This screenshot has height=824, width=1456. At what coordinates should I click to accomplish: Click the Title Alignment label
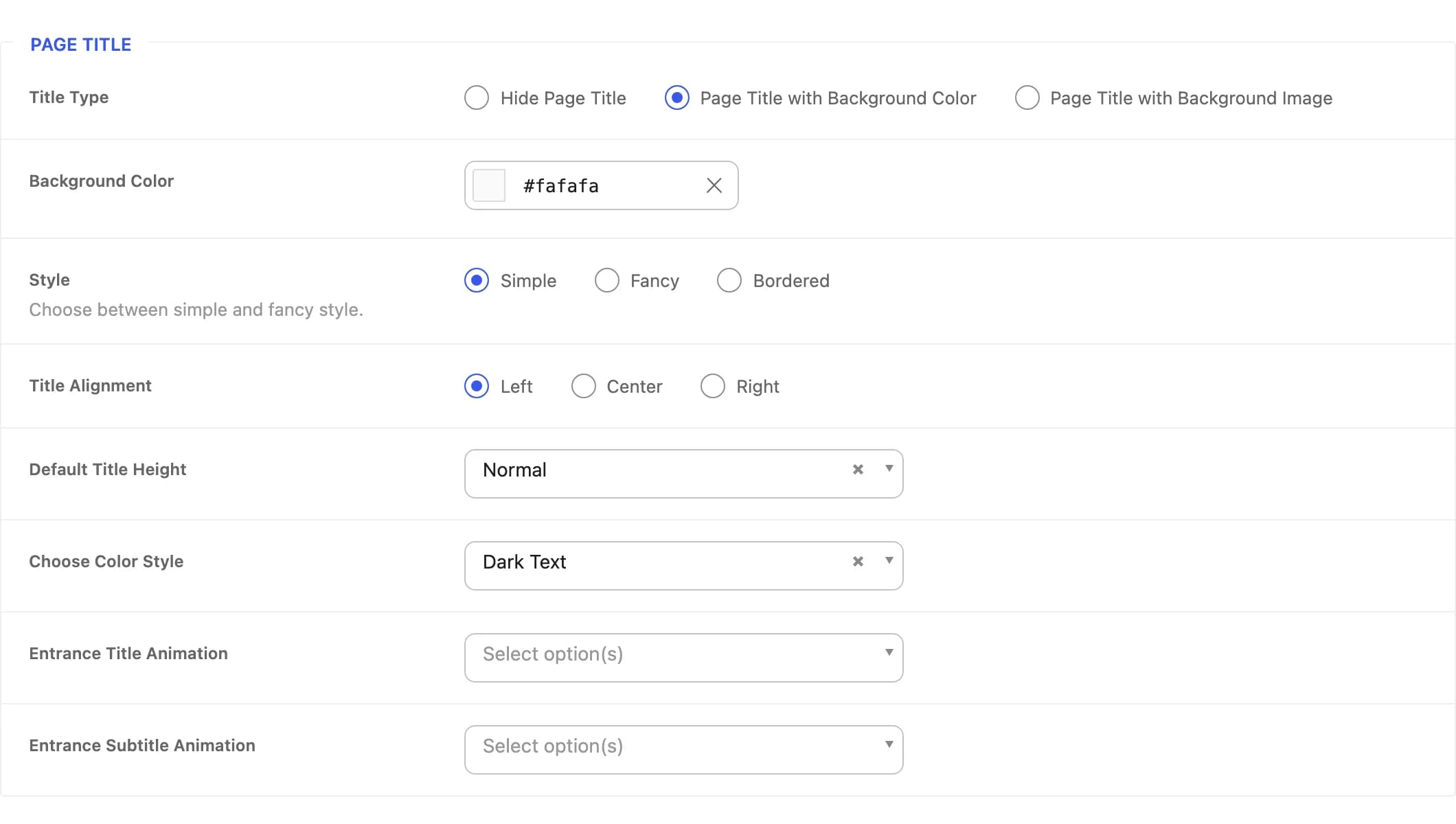(90, 386)
